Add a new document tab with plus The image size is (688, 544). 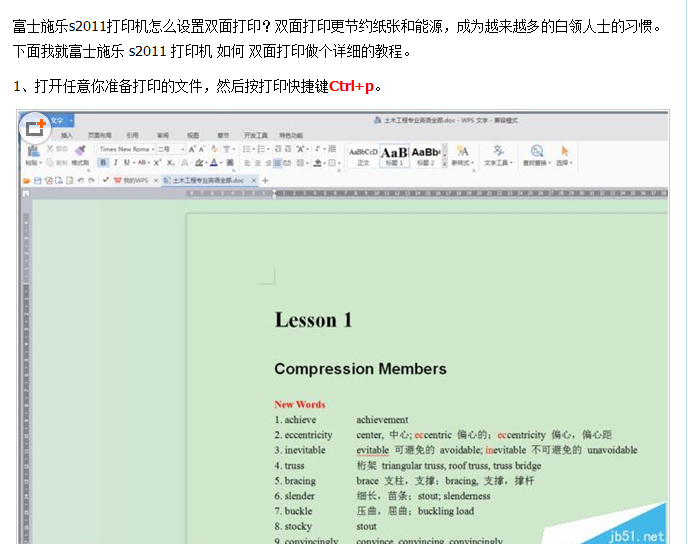click(265, 180)
